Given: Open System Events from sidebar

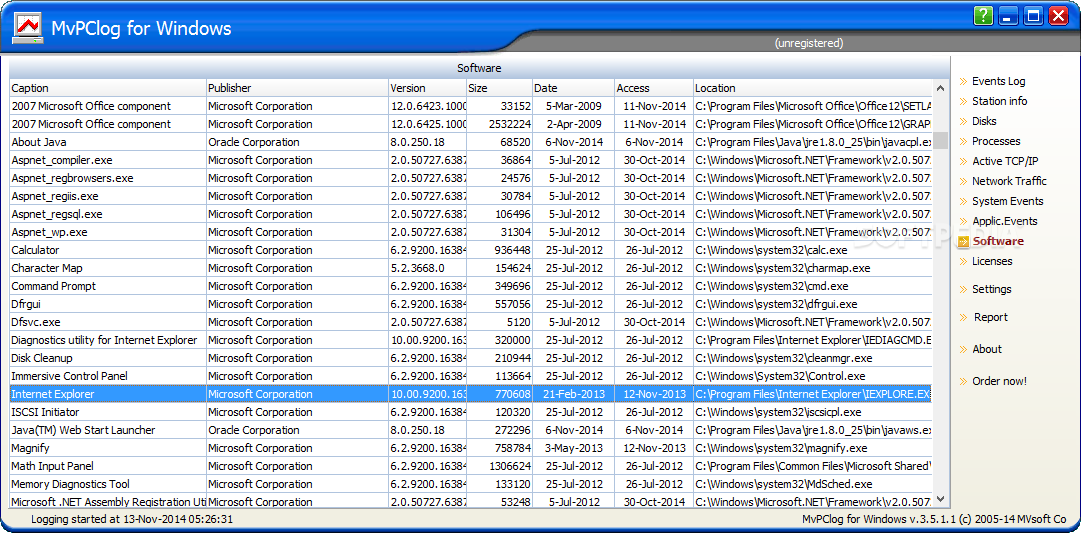Looking at the screenshot, I should click(1008, 201).
